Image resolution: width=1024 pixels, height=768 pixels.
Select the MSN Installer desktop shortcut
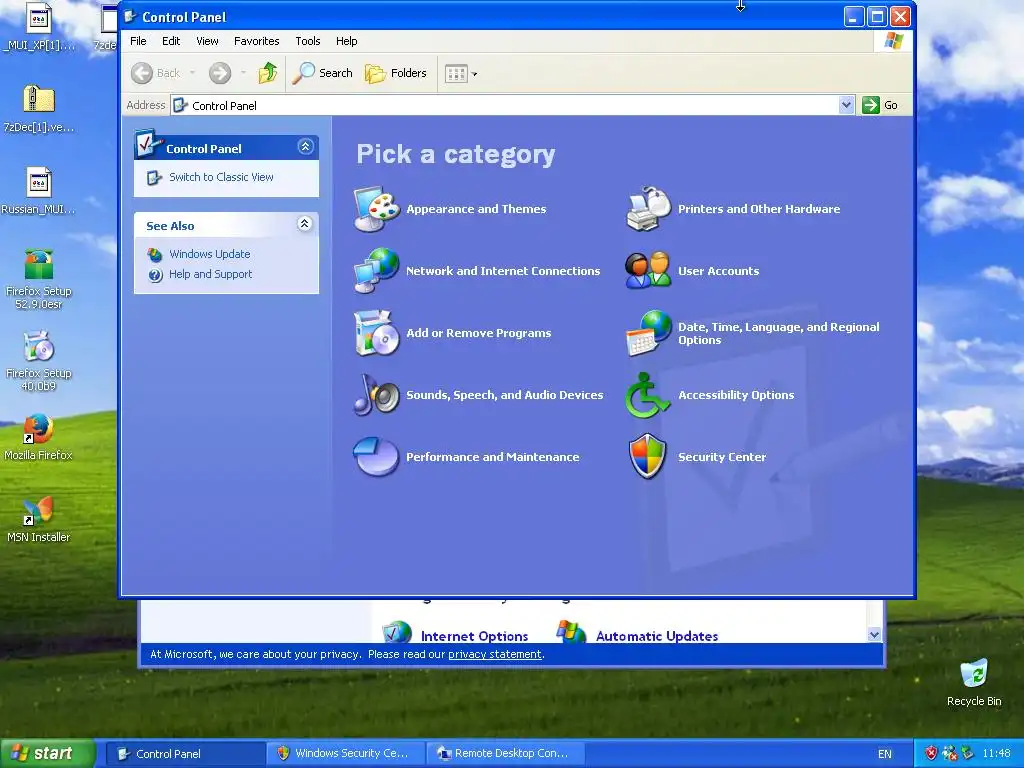pyautogui.click(x=38, y=520)
